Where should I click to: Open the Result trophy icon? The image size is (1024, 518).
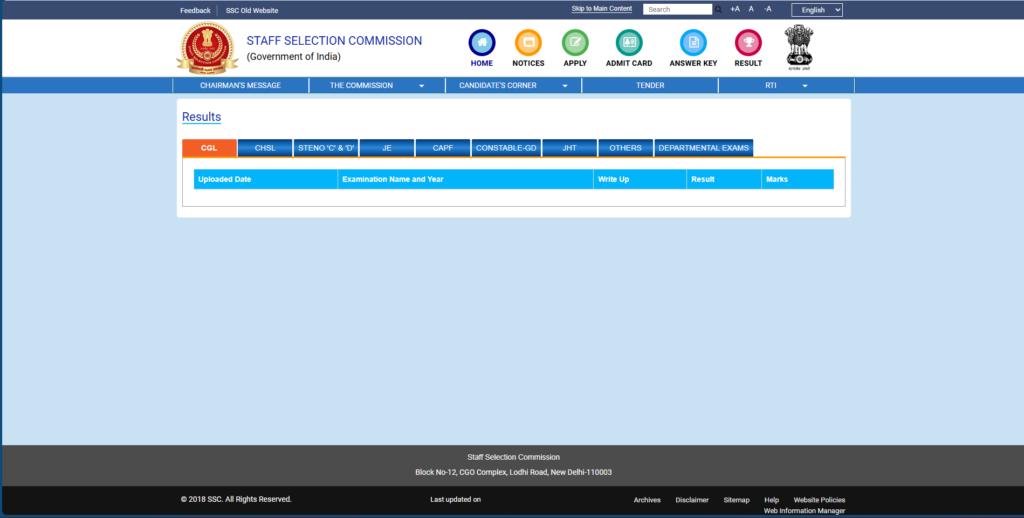(x=748, y=42)
